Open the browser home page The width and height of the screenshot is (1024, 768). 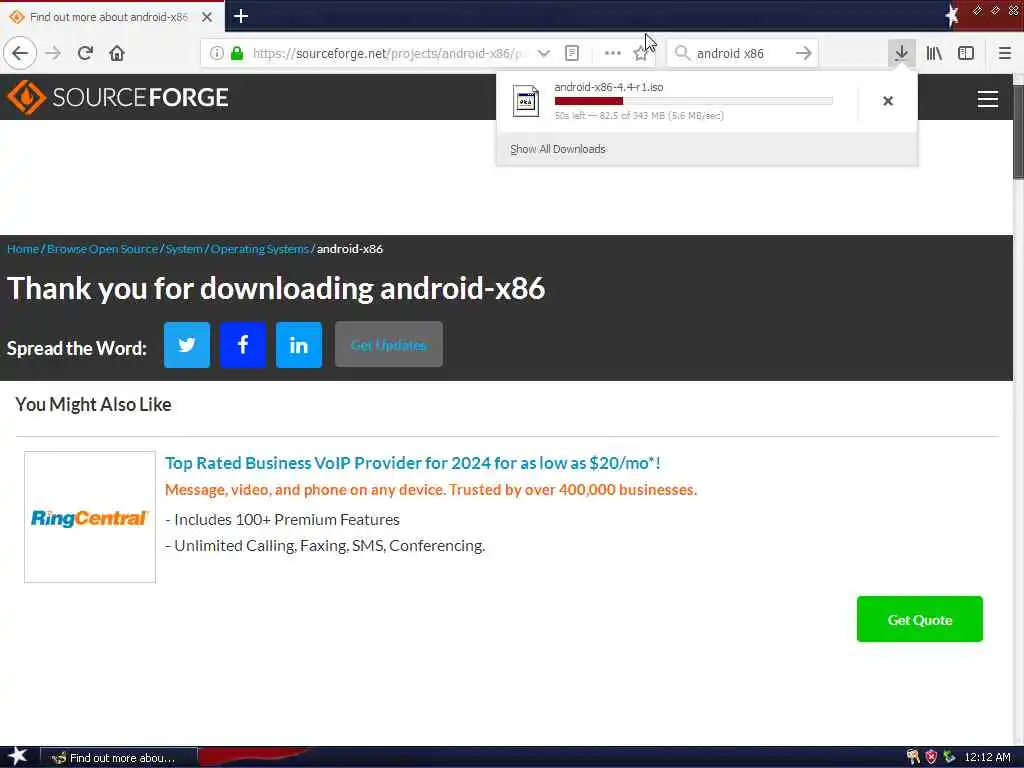tap(117, 54)
